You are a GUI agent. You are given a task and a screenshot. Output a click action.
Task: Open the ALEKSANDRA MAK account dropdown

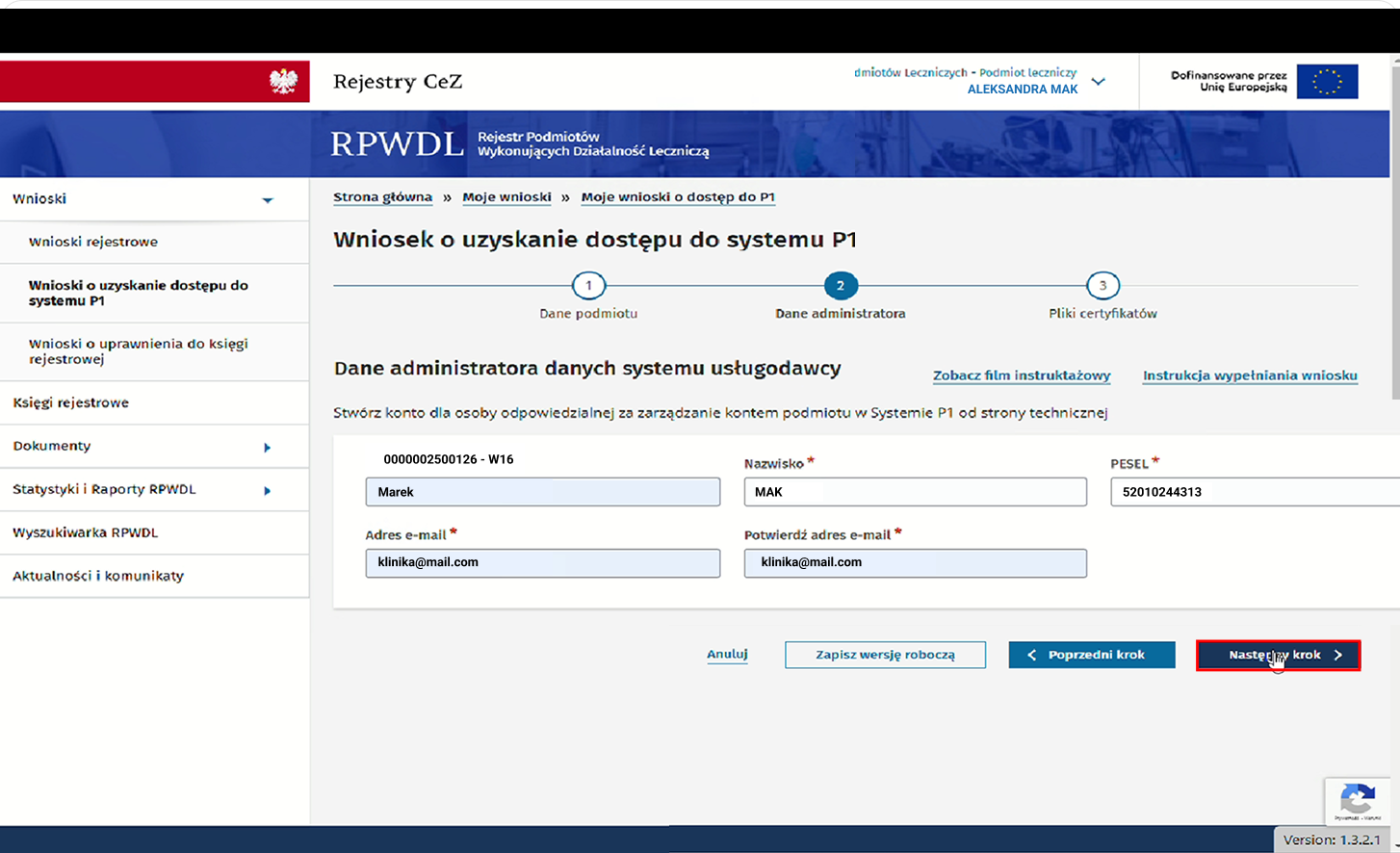[x=1098, y=82]
